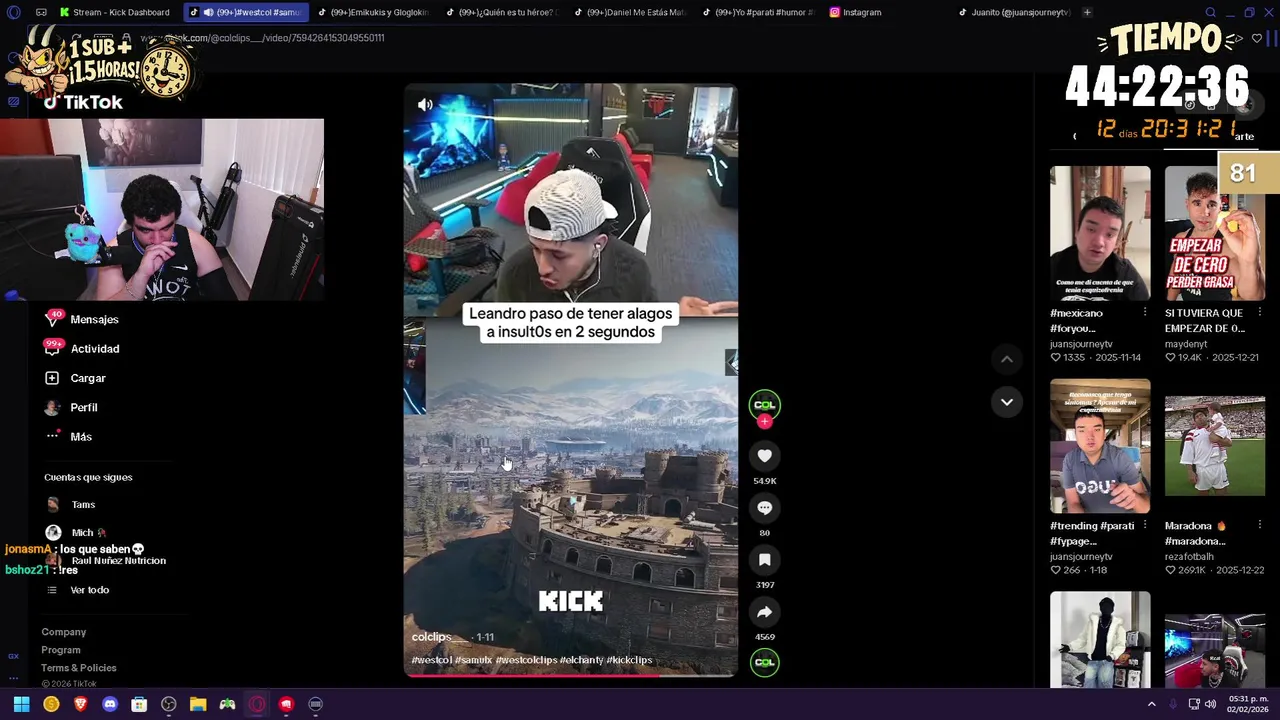Screen dimensions: 1280x720
Task: Open File Explorer from the taskbar
Action: point(198,704)
